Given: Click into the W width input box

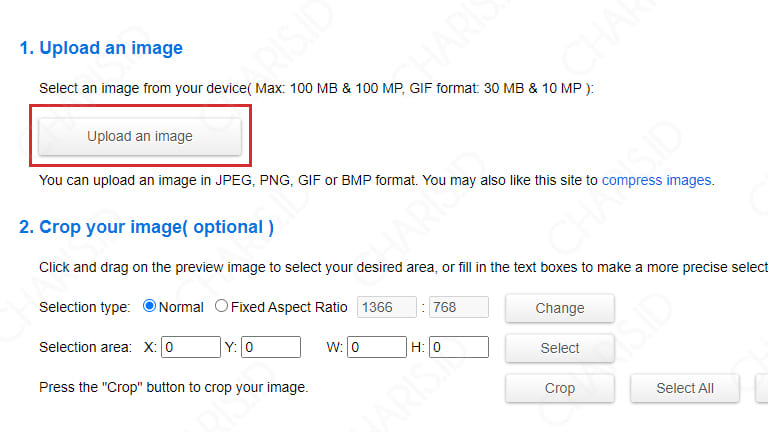Looking at the screenshot, I should (377, 347).
